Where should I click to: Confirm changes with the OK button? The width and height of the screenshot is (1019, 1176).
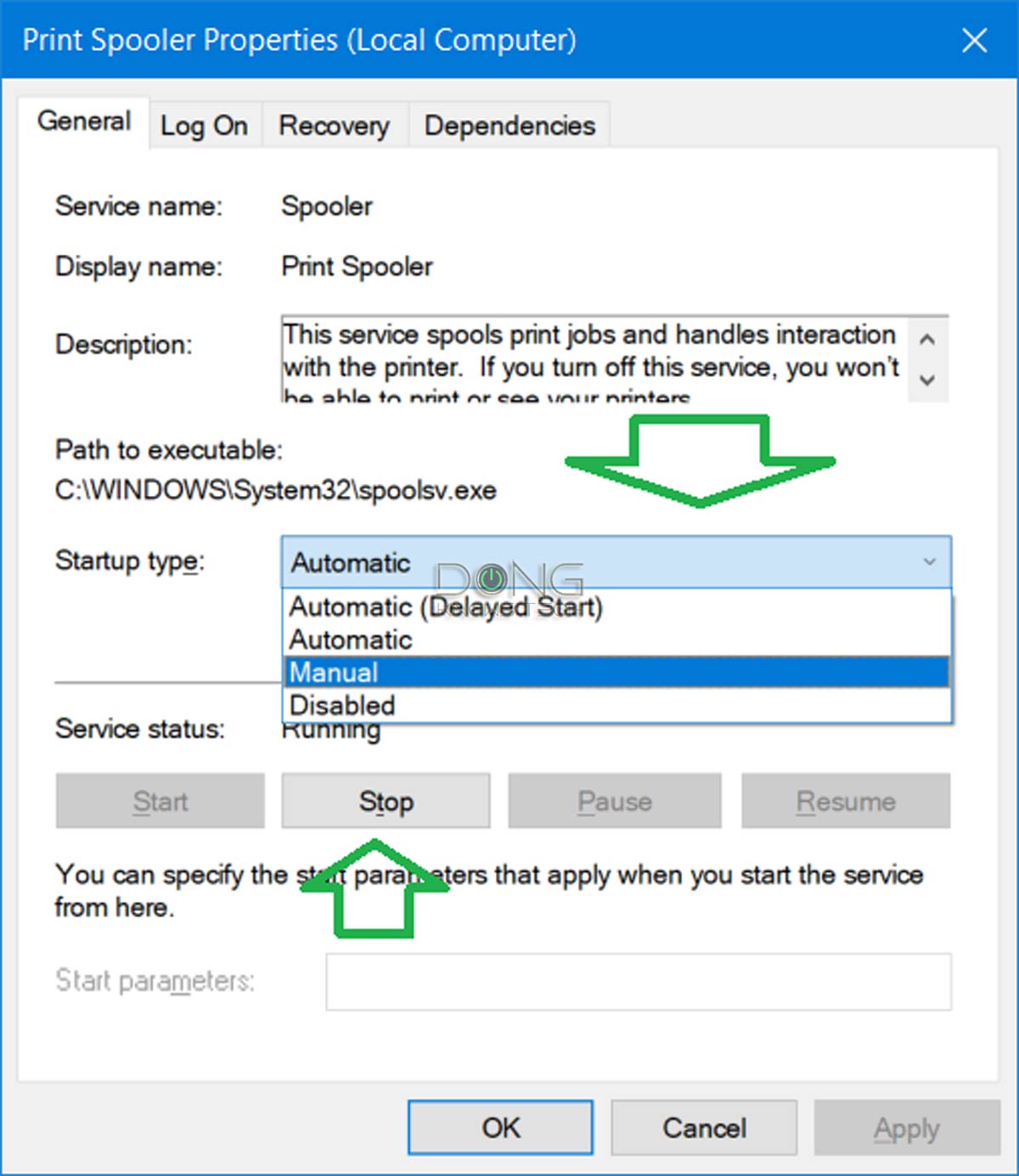point(500,1128)
